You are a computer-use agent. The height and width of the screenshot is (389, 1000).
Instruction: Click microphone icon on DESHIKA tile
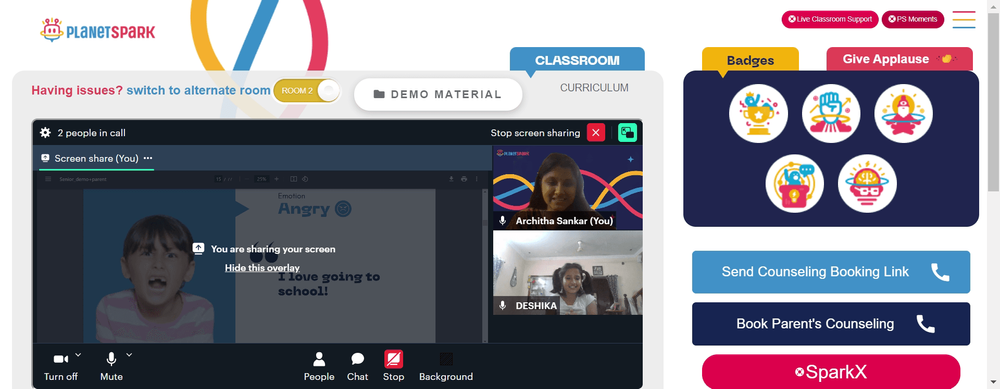503,306
